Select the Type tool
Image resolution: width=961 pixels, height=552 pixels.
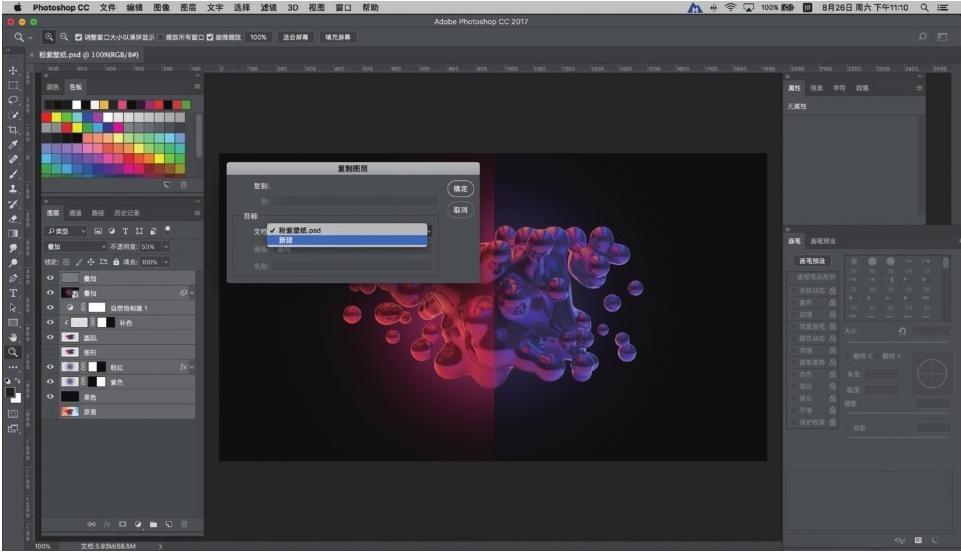[x=13, y=293]
